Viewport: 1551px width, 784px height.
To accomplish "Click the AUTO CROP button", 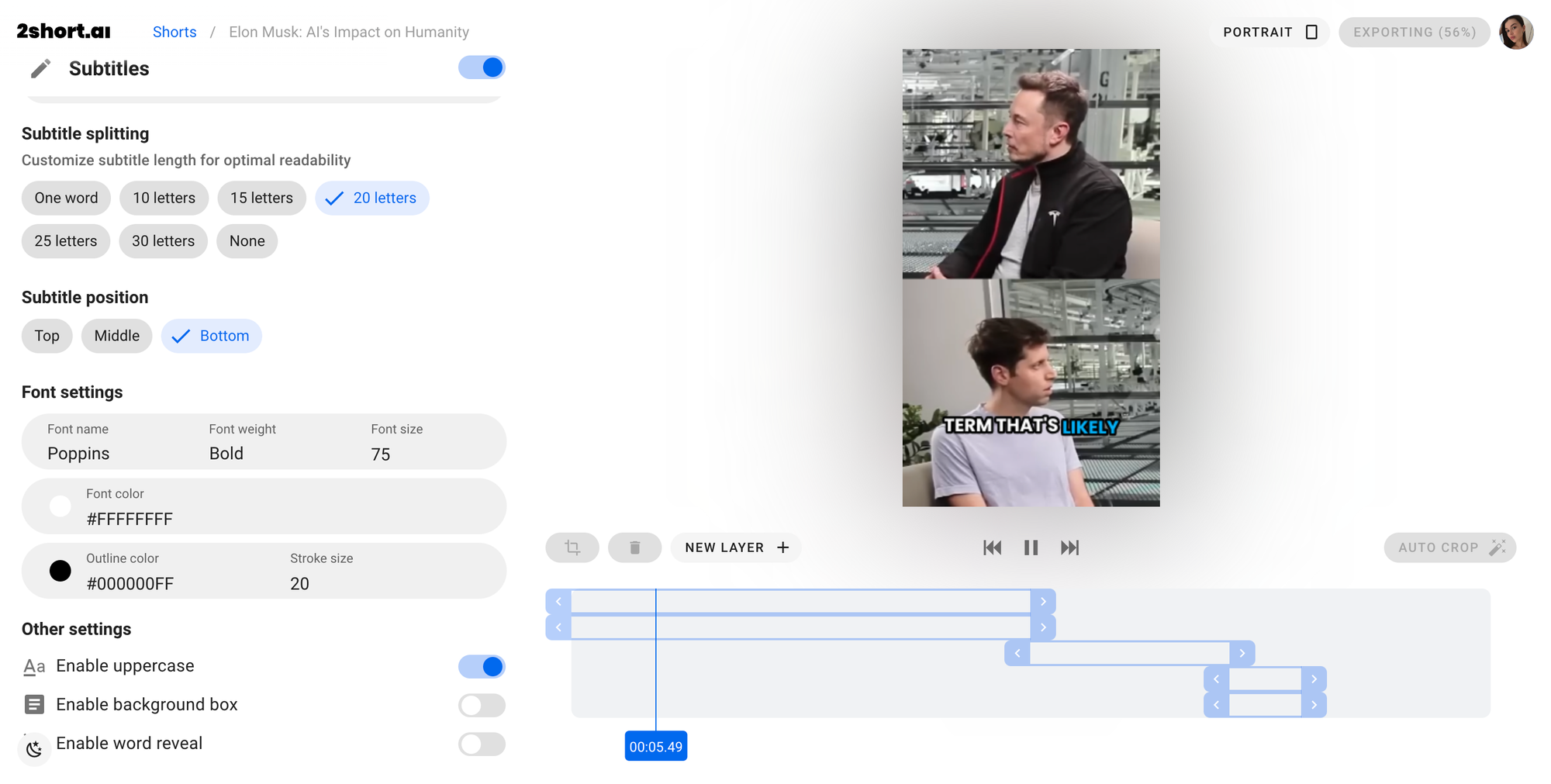I will (x=1450, y=547).
